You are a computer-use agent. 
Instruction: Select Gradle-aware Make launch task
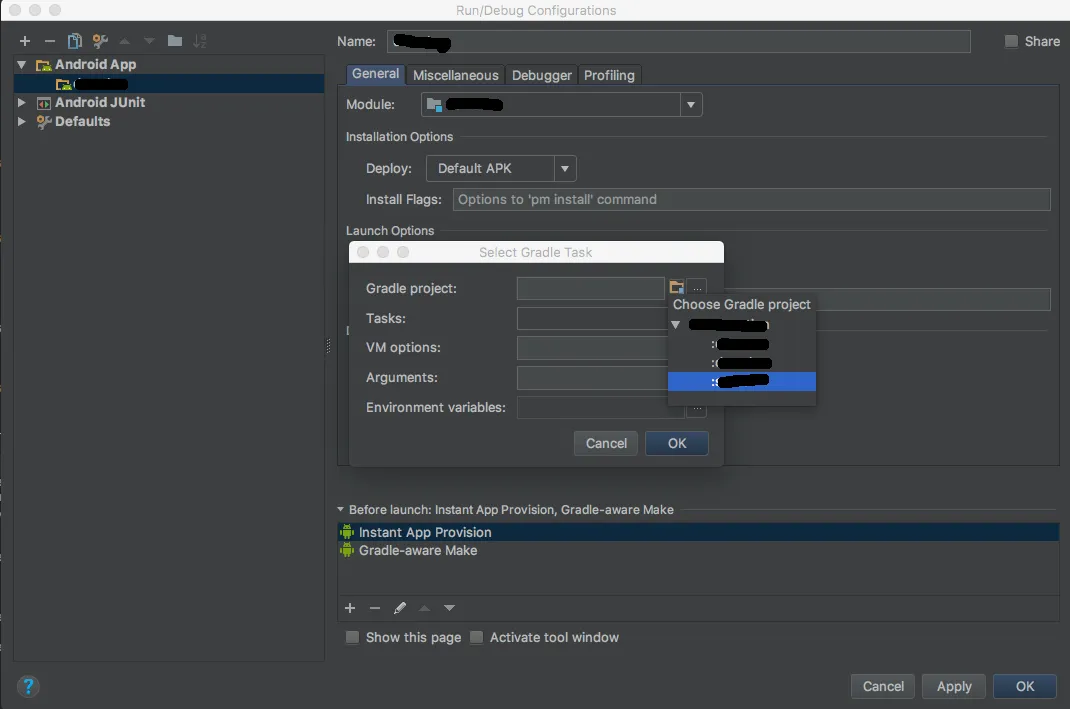click(698, 551)
